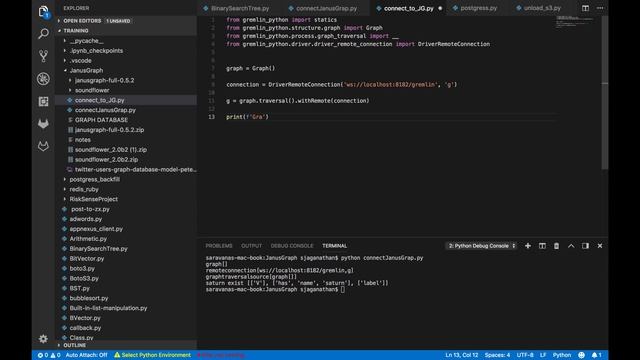Change language mode Python in status bar

[562, 355]
